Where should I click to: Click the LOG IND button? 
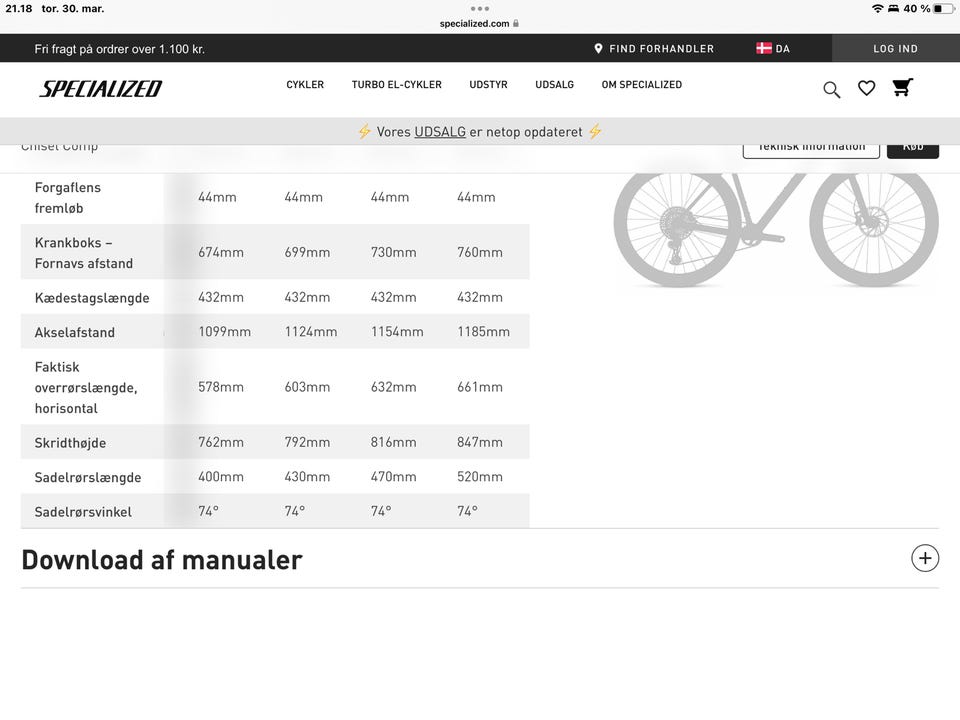(x=895, y=48)
